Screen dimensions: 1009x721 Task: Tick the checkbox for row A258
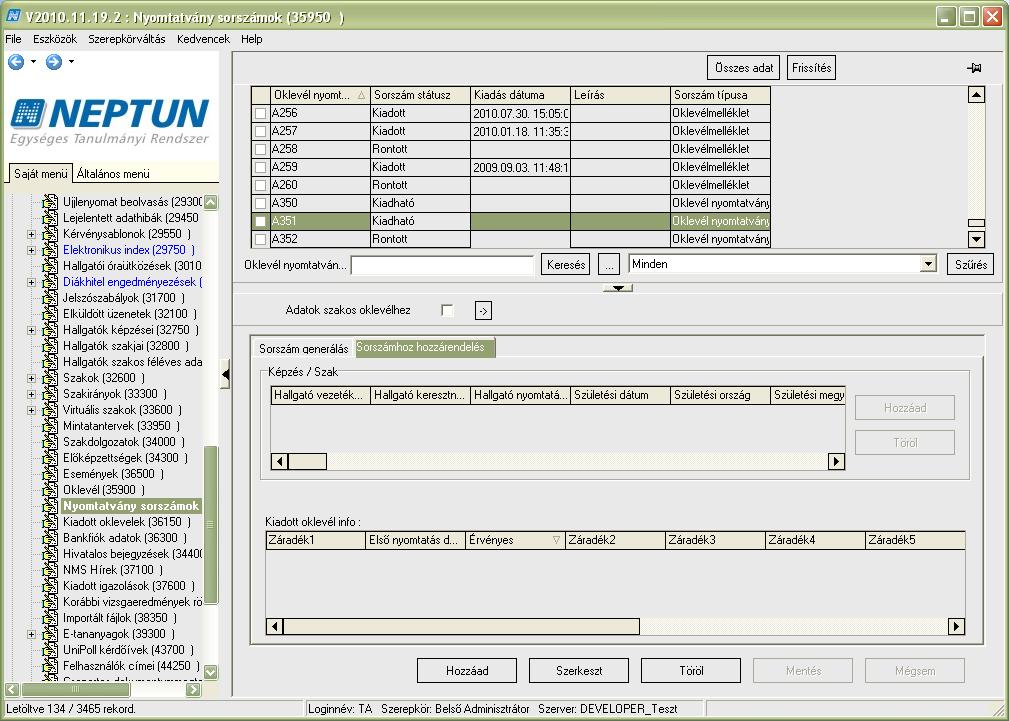tap(260, 149)
